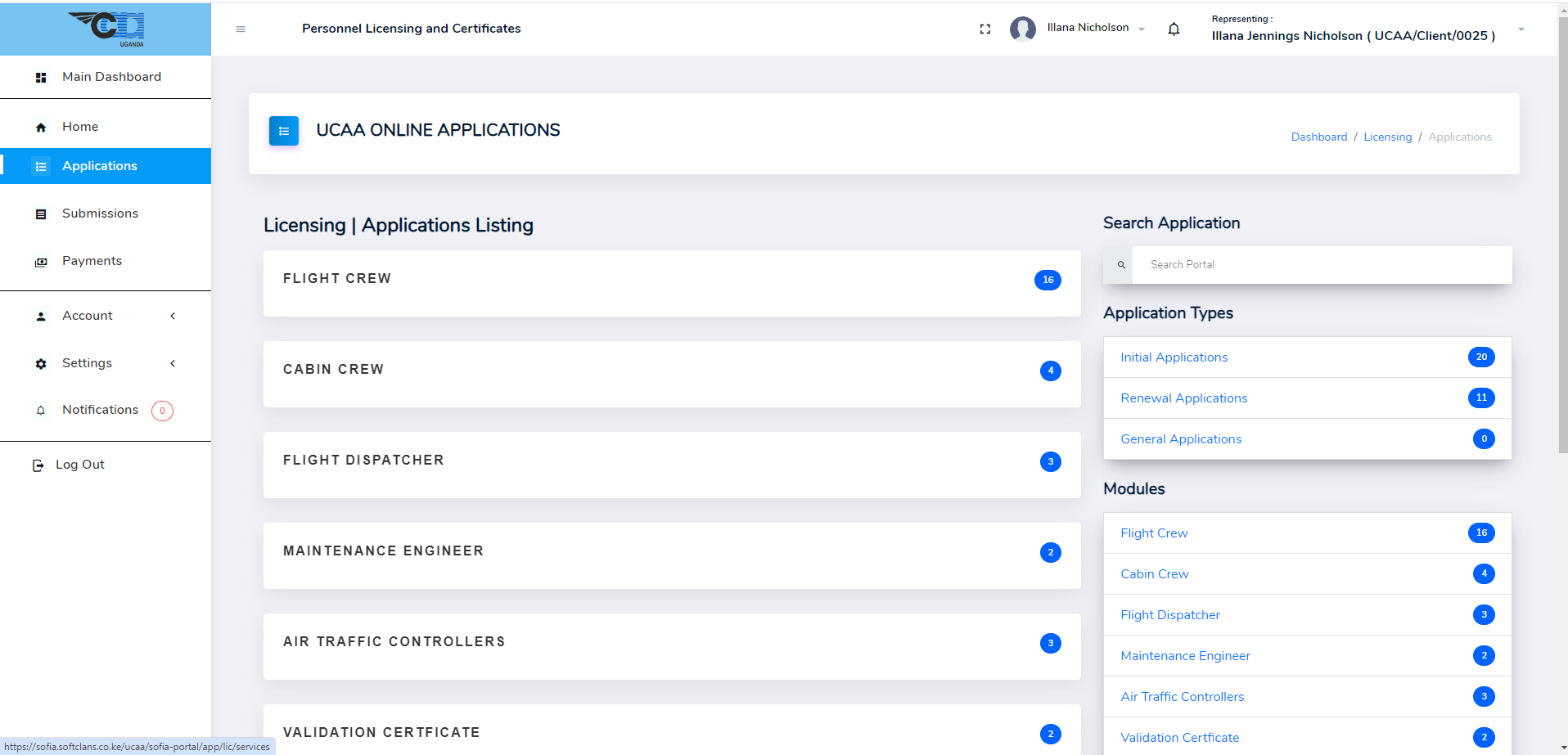Select the Initial Applications type link
This screenshot has width=1568, height=755.
coord(1174,357)
